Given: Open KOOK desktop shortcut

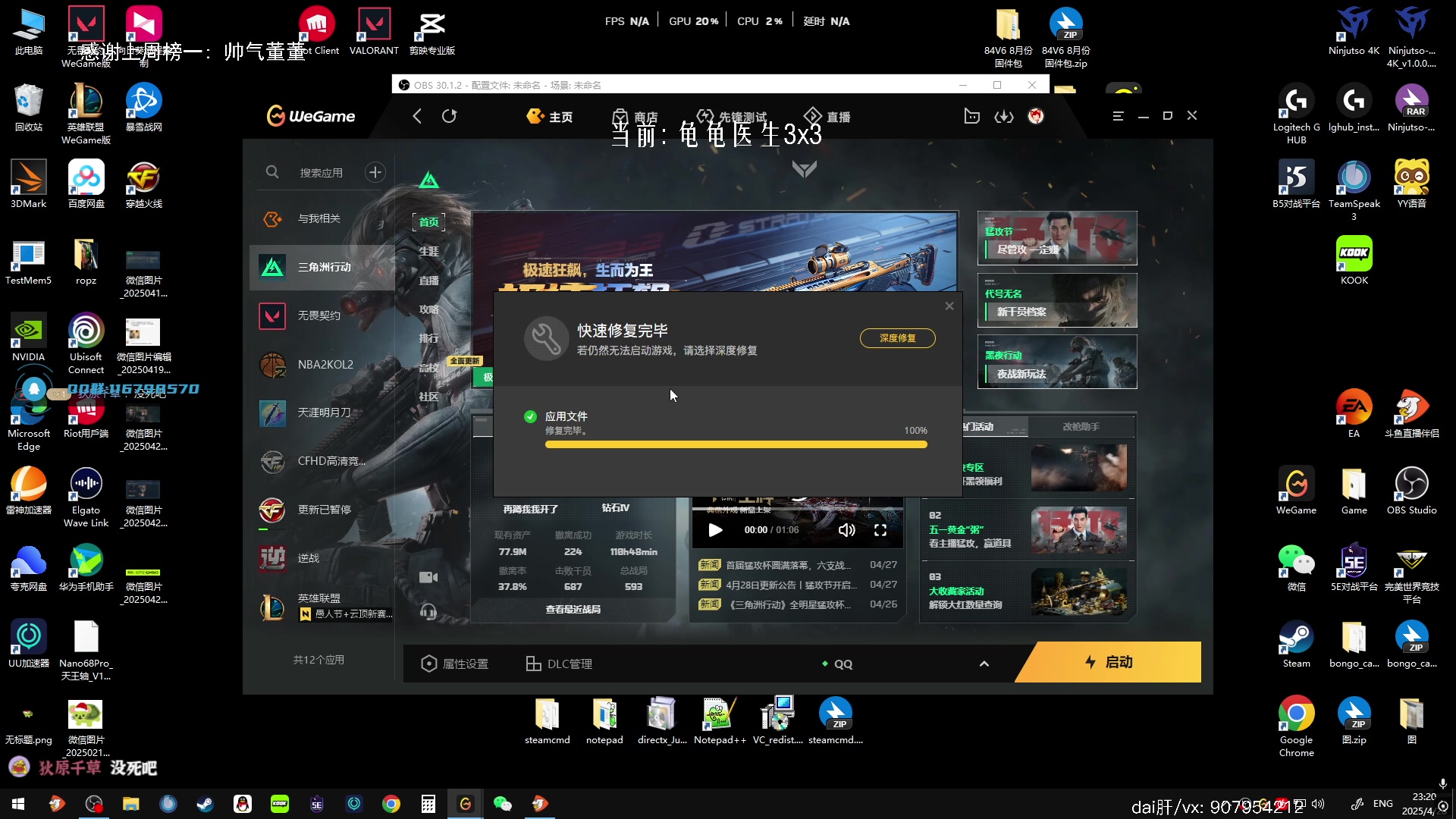Looking at the screenshot, I should click(1354, 261).
